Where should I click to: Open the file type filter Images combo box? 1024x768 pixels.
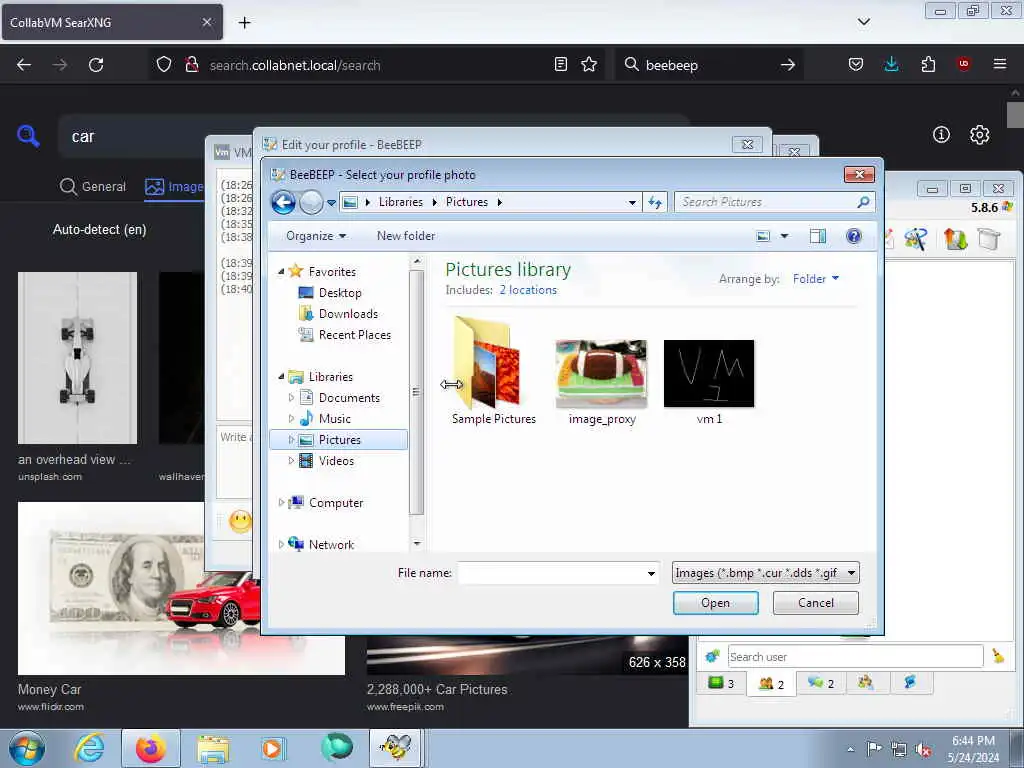pos(765,573)
